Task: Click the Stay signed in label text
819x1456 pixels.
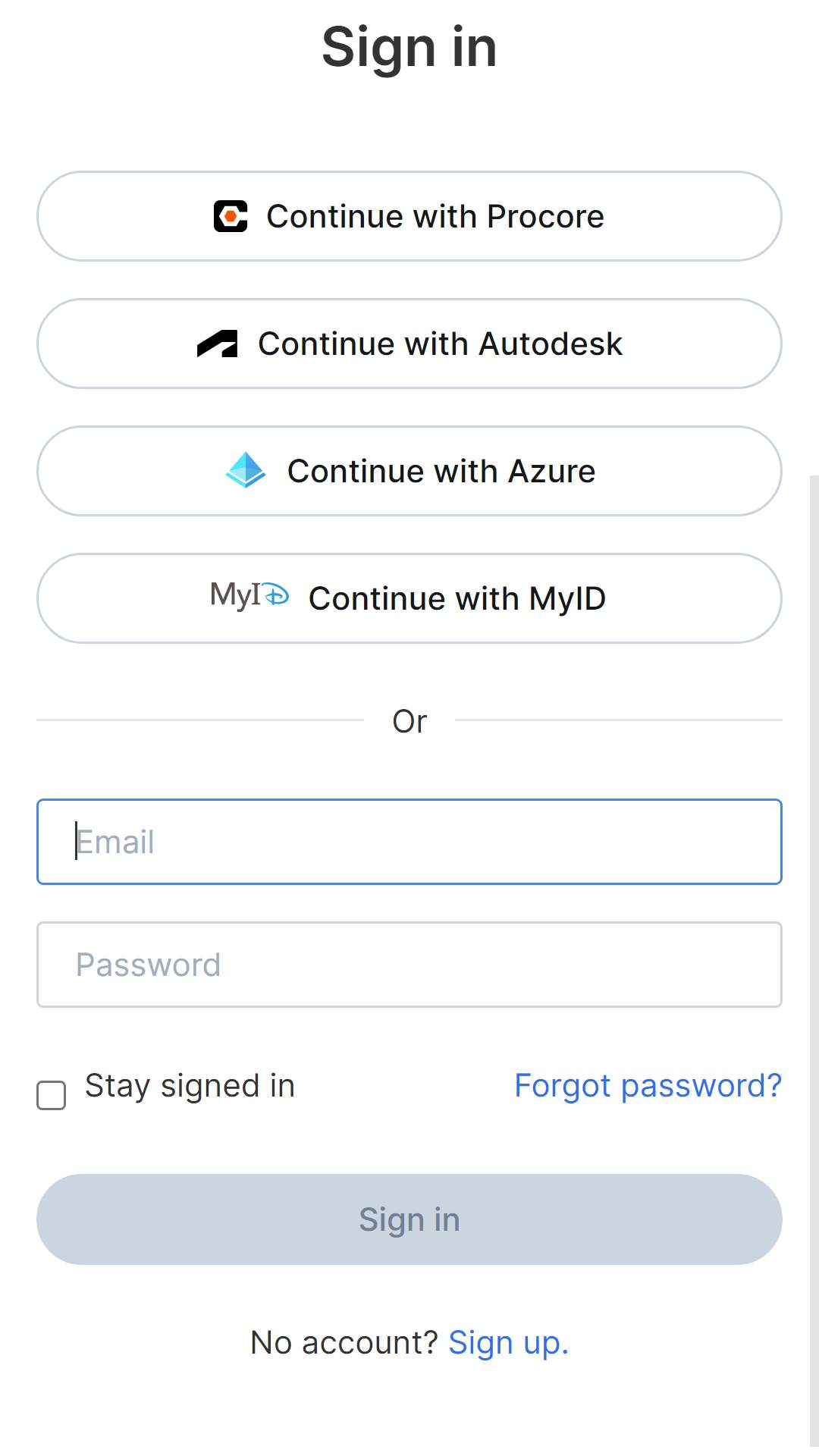Action: click(x=190, y=1086)
